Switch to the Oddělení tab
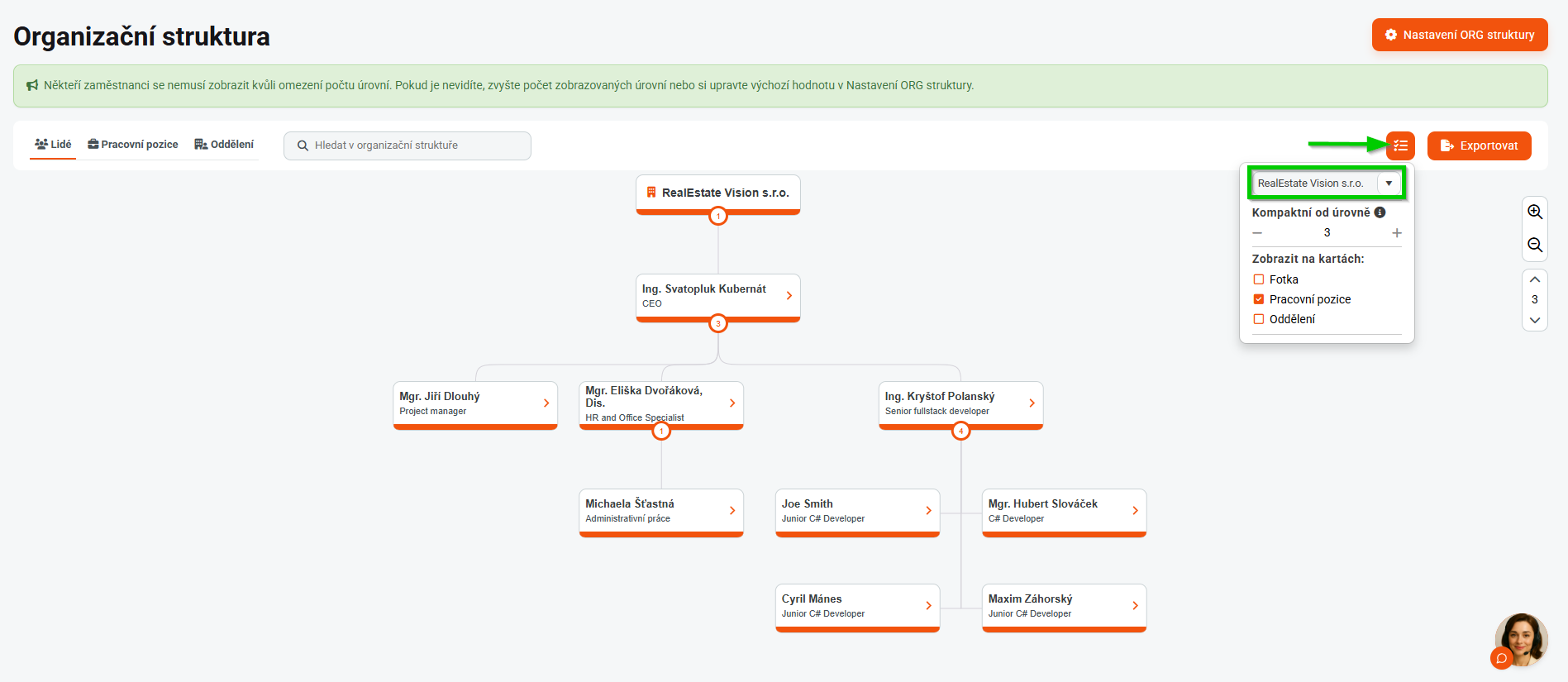 224,145
